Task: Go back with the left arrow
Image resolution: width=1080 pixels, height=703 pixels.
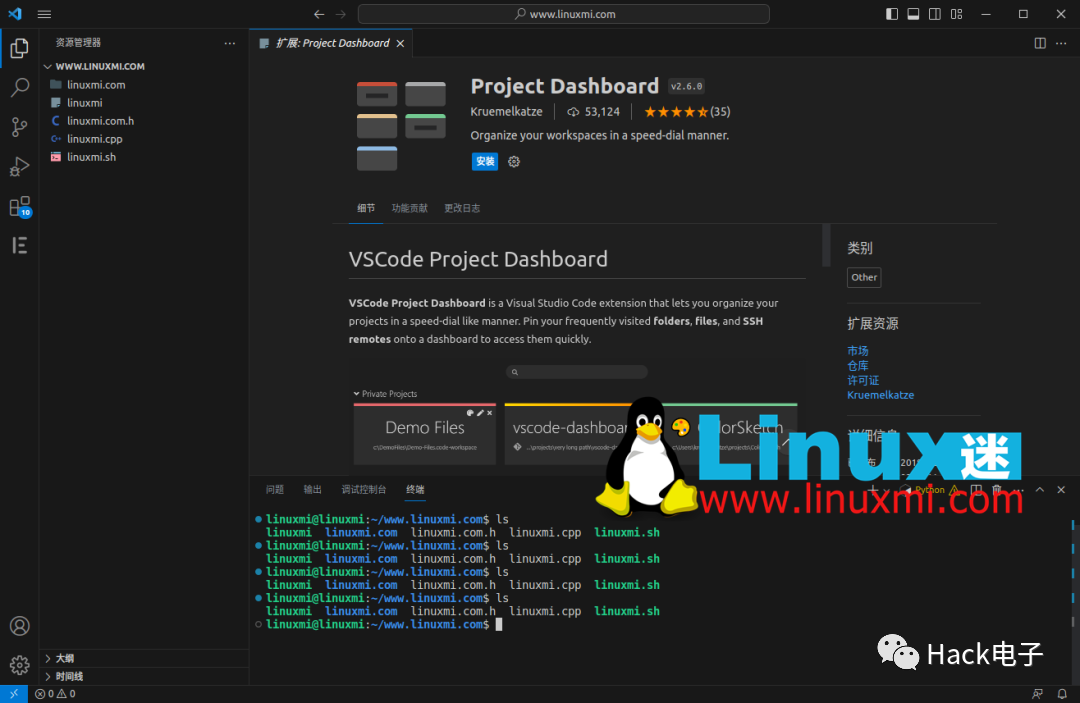Action: click(319, 14)
